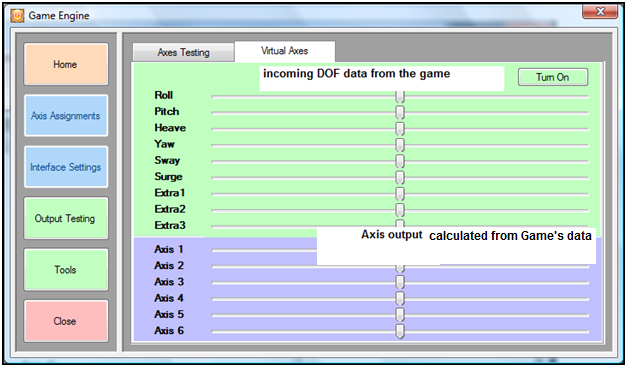
Task: Click the Sway slider thumb
Action: pos(400,162)
